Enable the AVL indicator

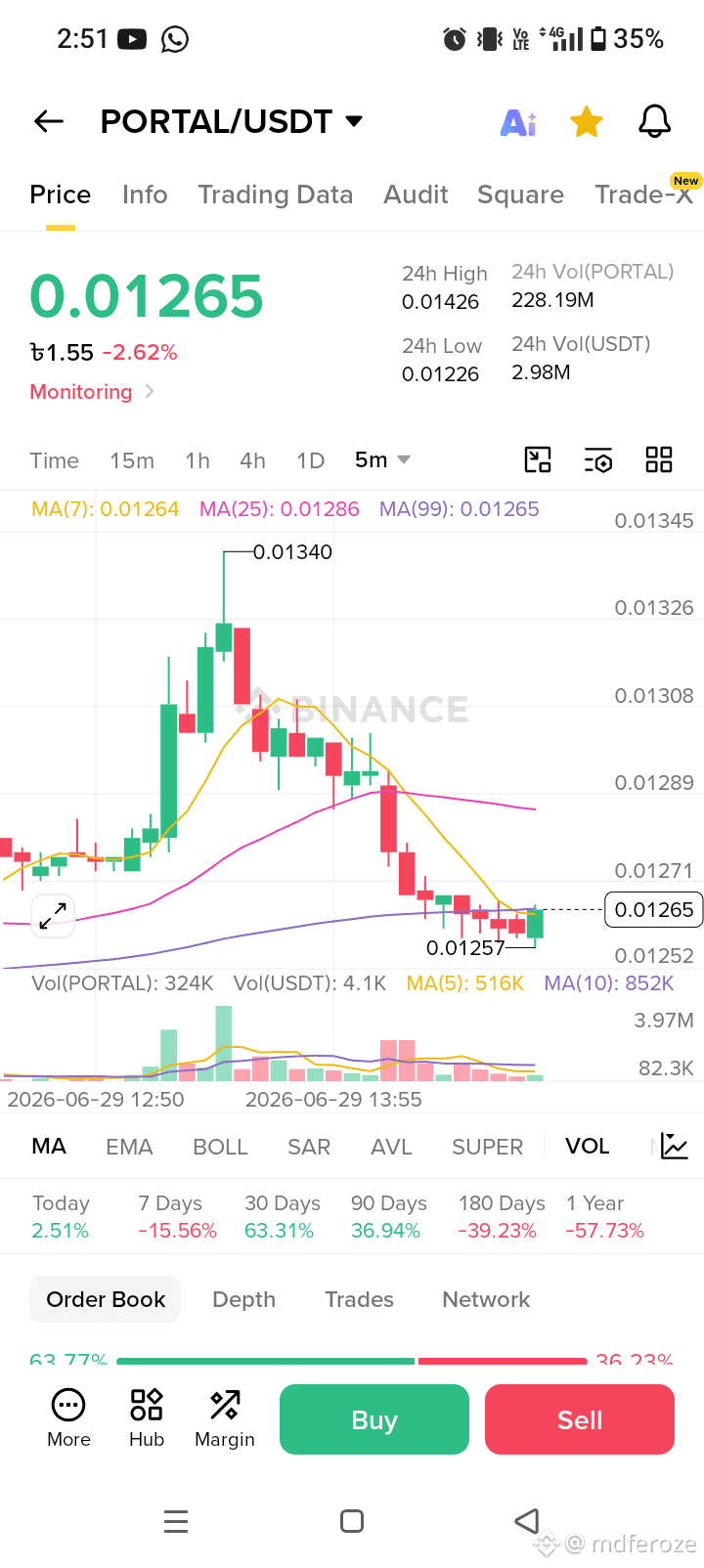point(391,1147)
